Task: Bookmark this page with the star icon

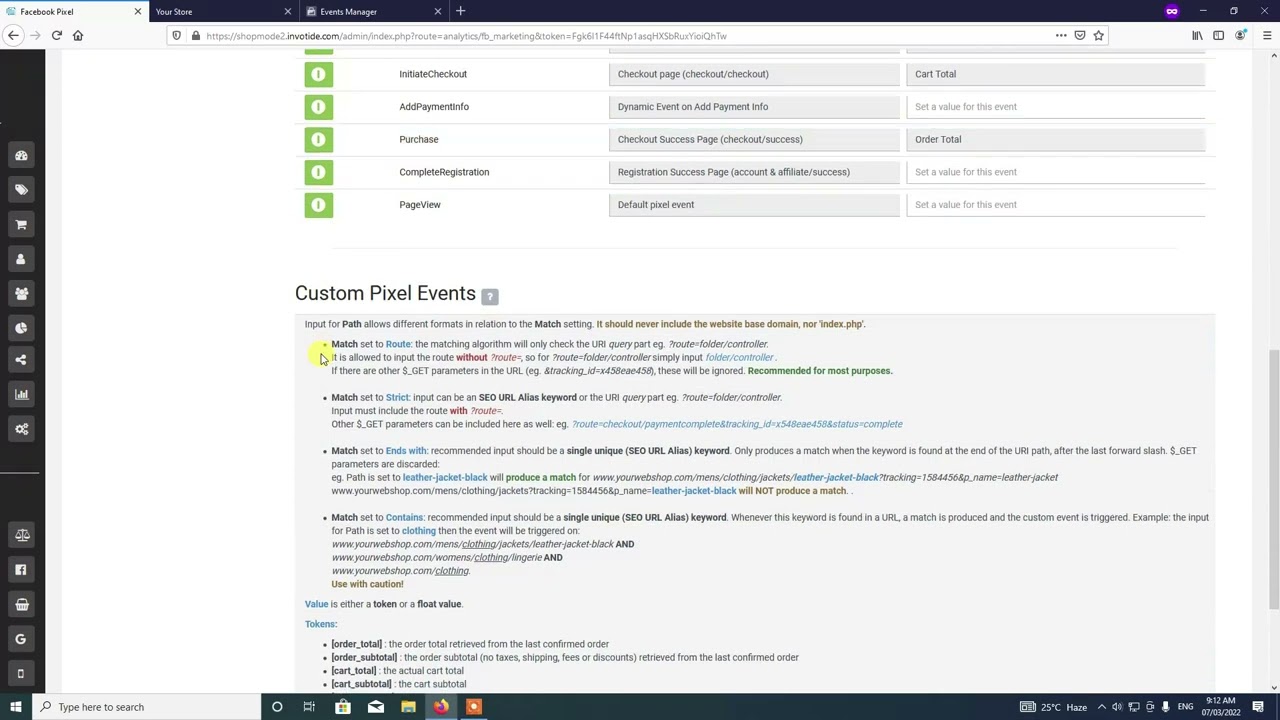Action: [x=1098, y=36]
